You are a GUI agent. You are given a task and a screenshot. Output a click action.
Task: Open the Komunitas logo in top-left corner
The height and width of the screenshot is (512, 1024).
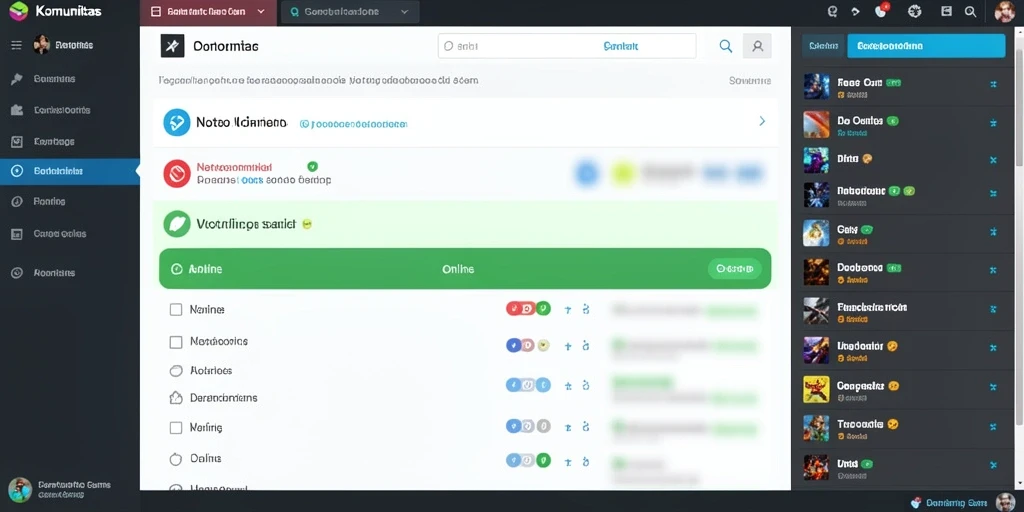[19, 10]
